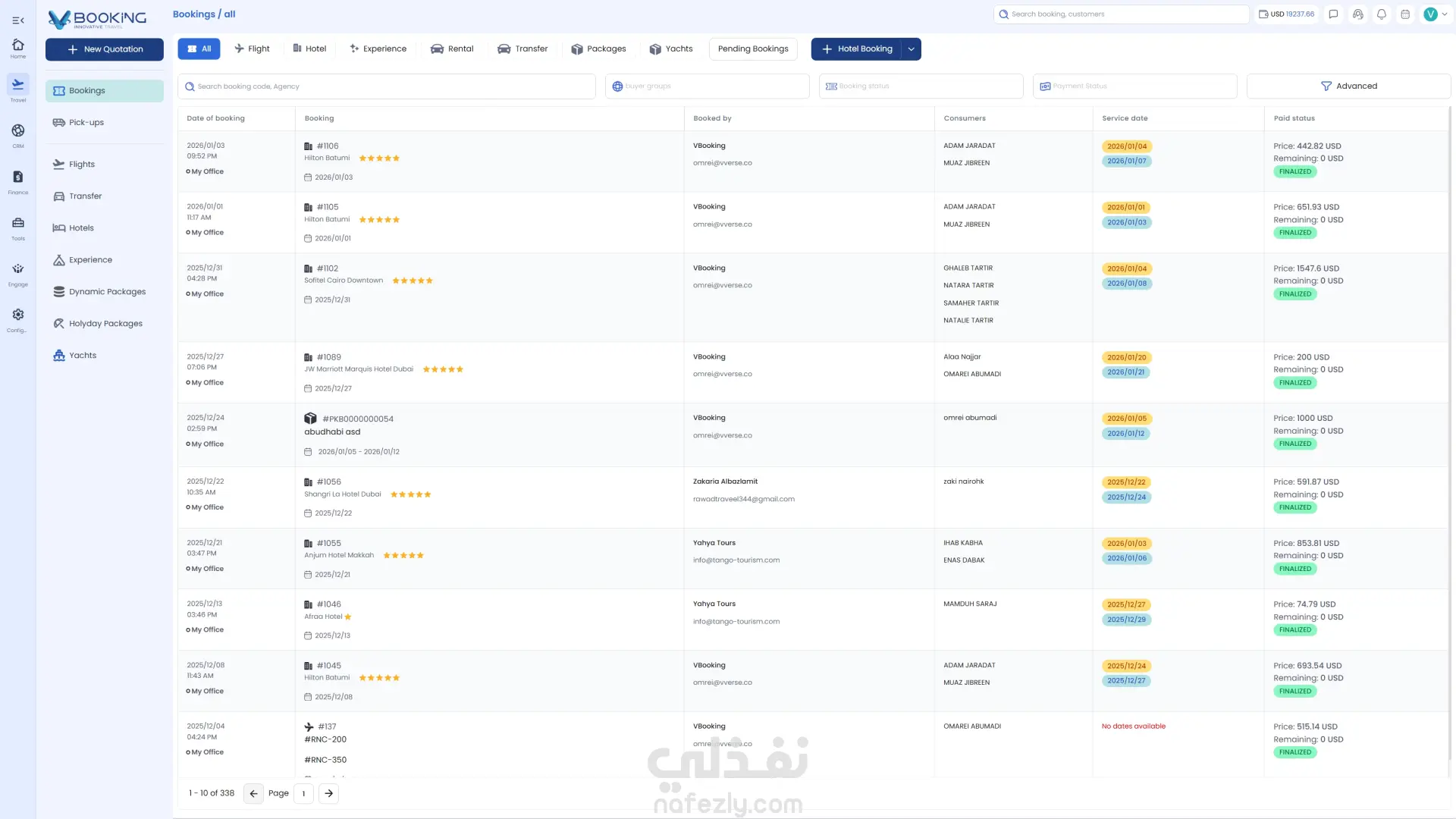The height and width of the screenshot is (819, 1456).
Task: Collapse the sidebar menu toggle icon
Action: click(18, 20)
